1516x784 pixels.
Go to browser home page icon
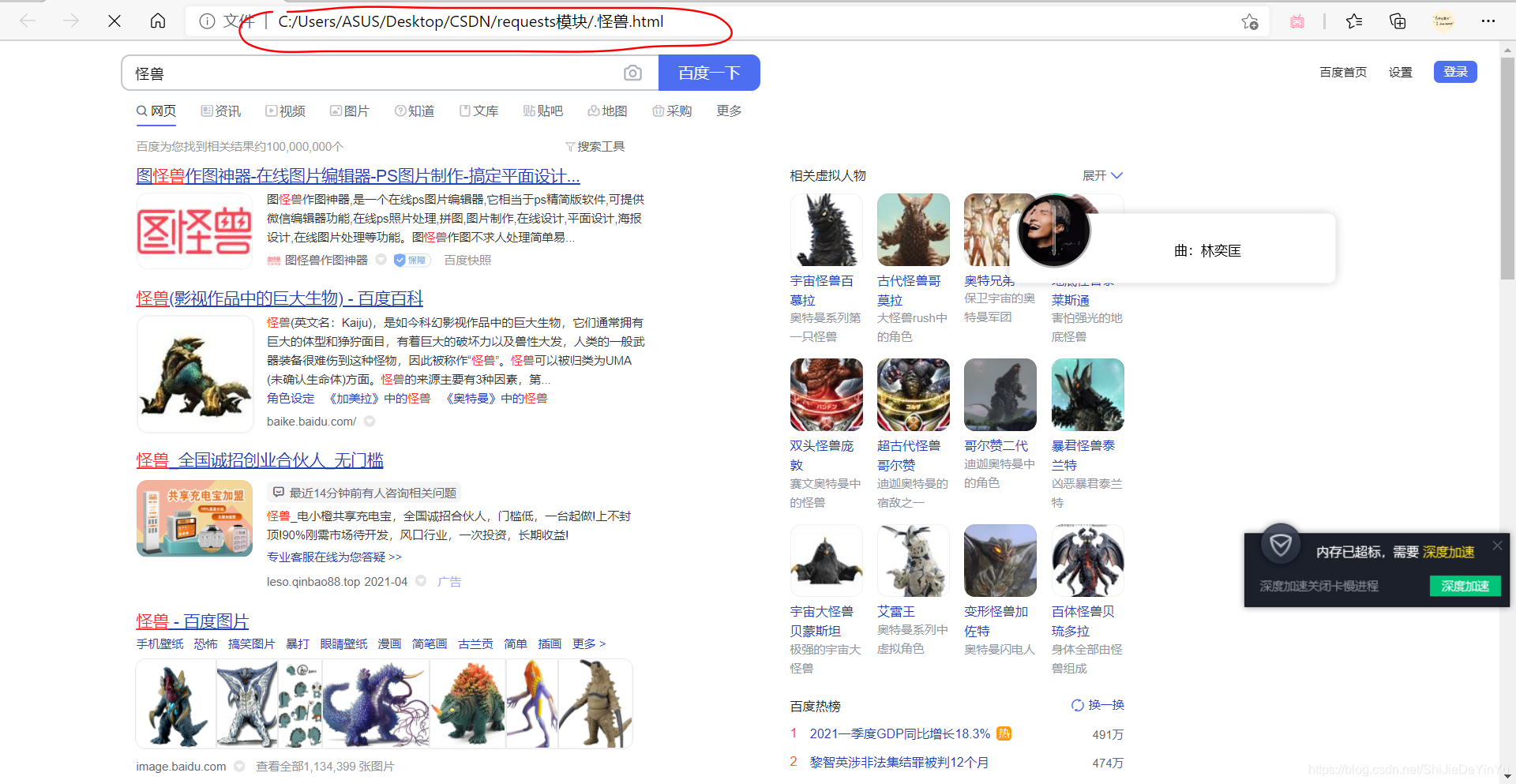(x=158, y=21)
